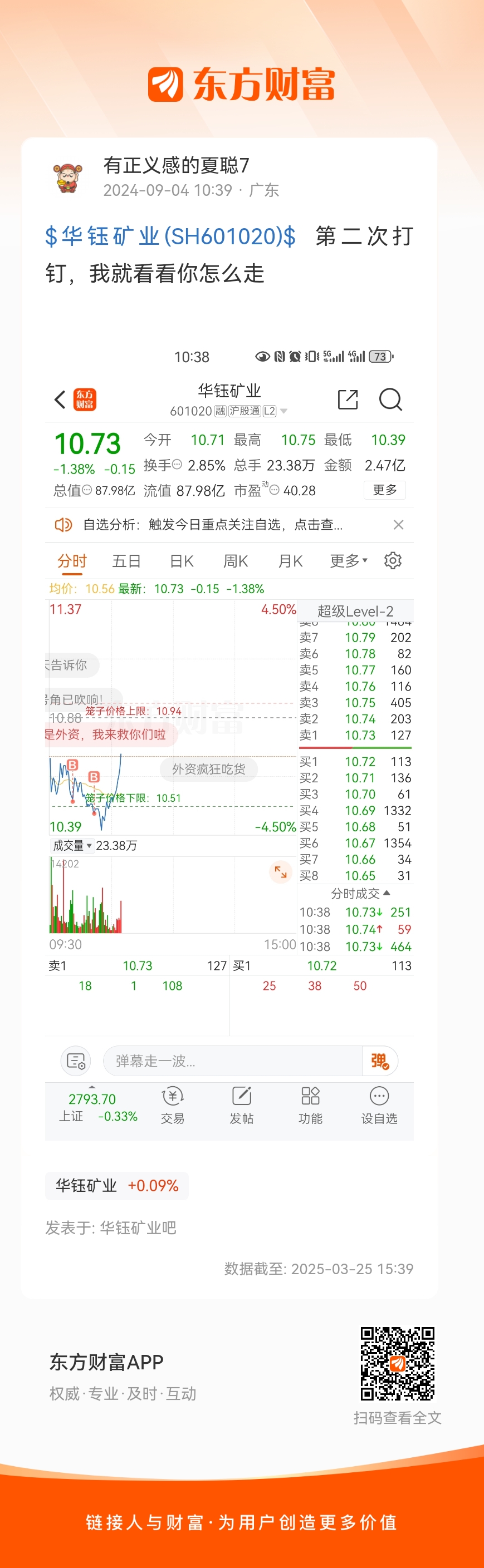Screen dimensions: 484x1568
Task: Expand the 上证 index bar
Action: coord(92,1087)
